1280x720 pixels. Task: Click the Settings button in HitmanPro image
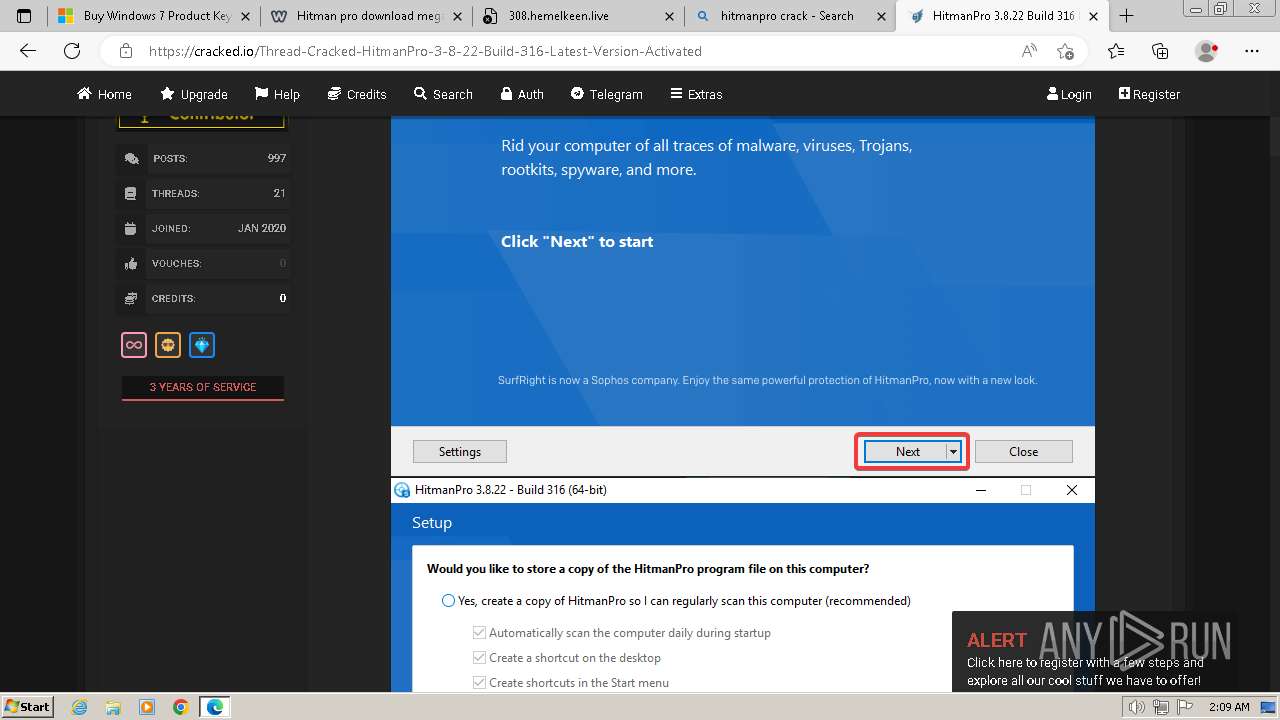[460, 452]
